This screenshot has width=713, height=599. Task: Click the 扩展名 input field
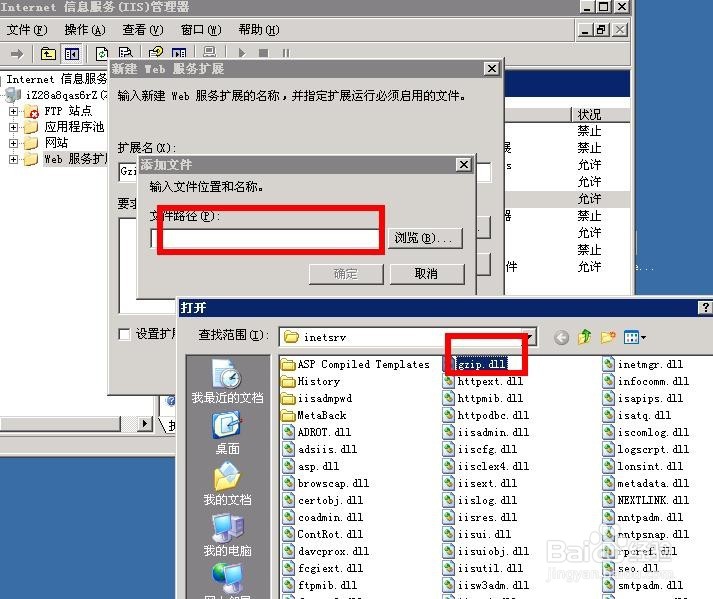click(x=305, y=172)
